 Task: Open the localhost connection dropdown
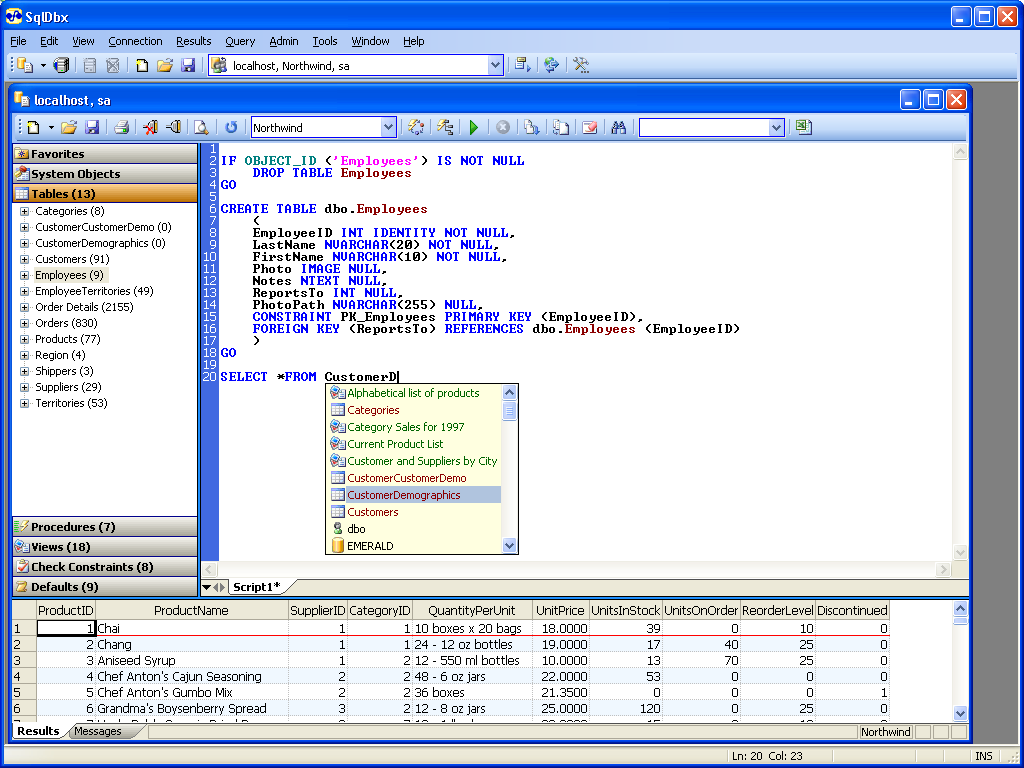[x=495, y=65]
